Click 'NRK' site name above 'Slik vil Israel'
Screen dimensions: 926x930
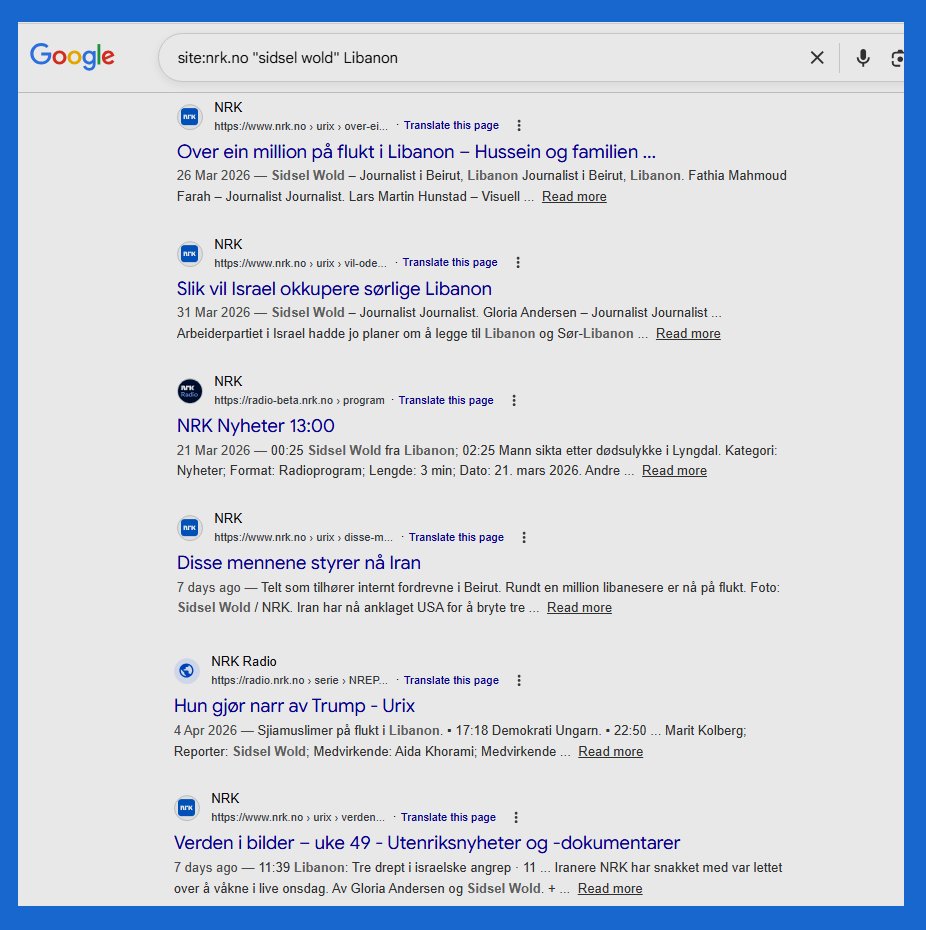[228, 244]
